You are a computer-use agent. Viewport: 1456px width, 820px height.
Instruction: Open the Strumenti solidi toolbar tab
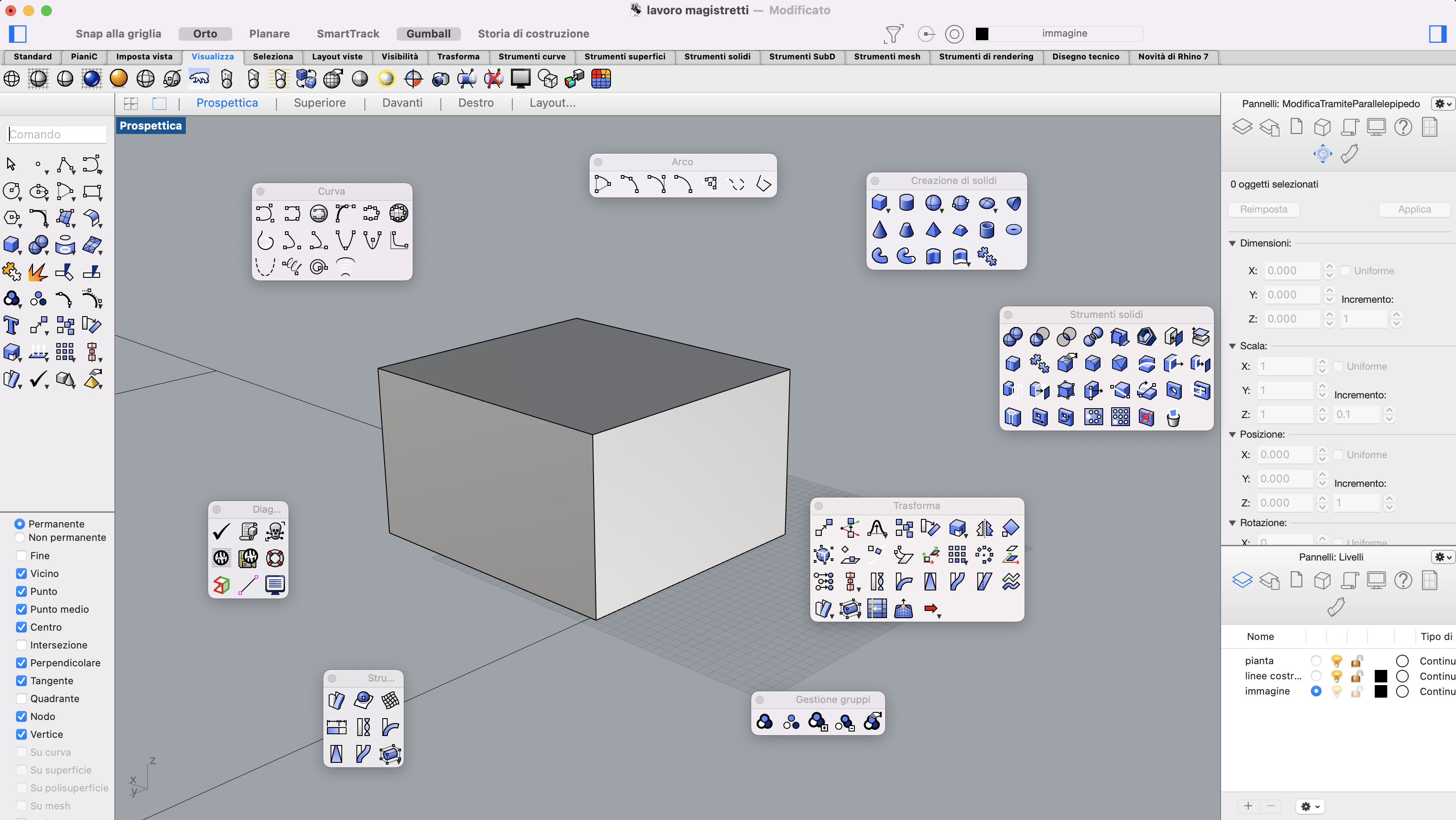click(717, 57)
